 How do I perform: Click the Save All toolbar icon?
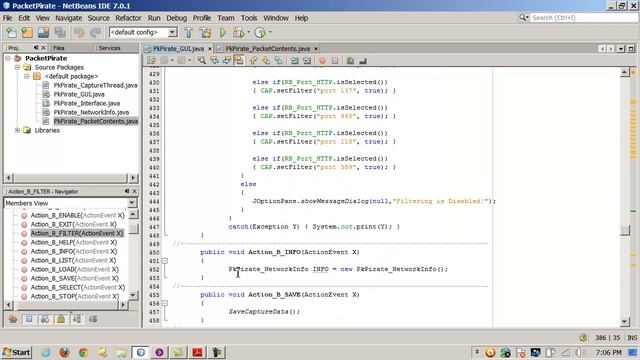tap(60, 32)
